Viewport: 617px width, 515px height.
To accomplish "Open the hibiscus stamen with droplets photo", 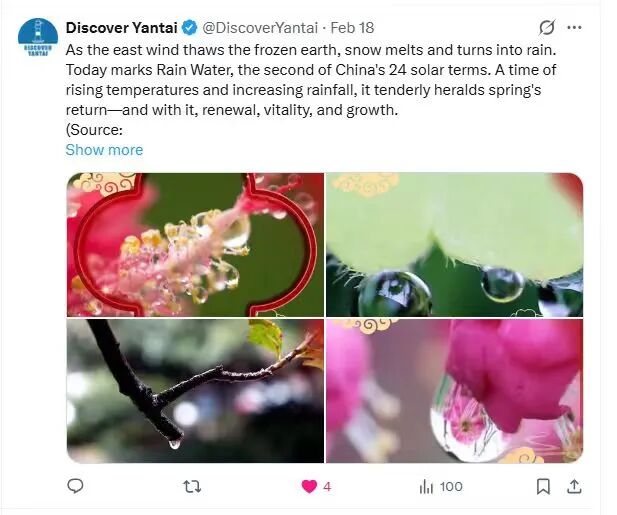I will (195, 244).
